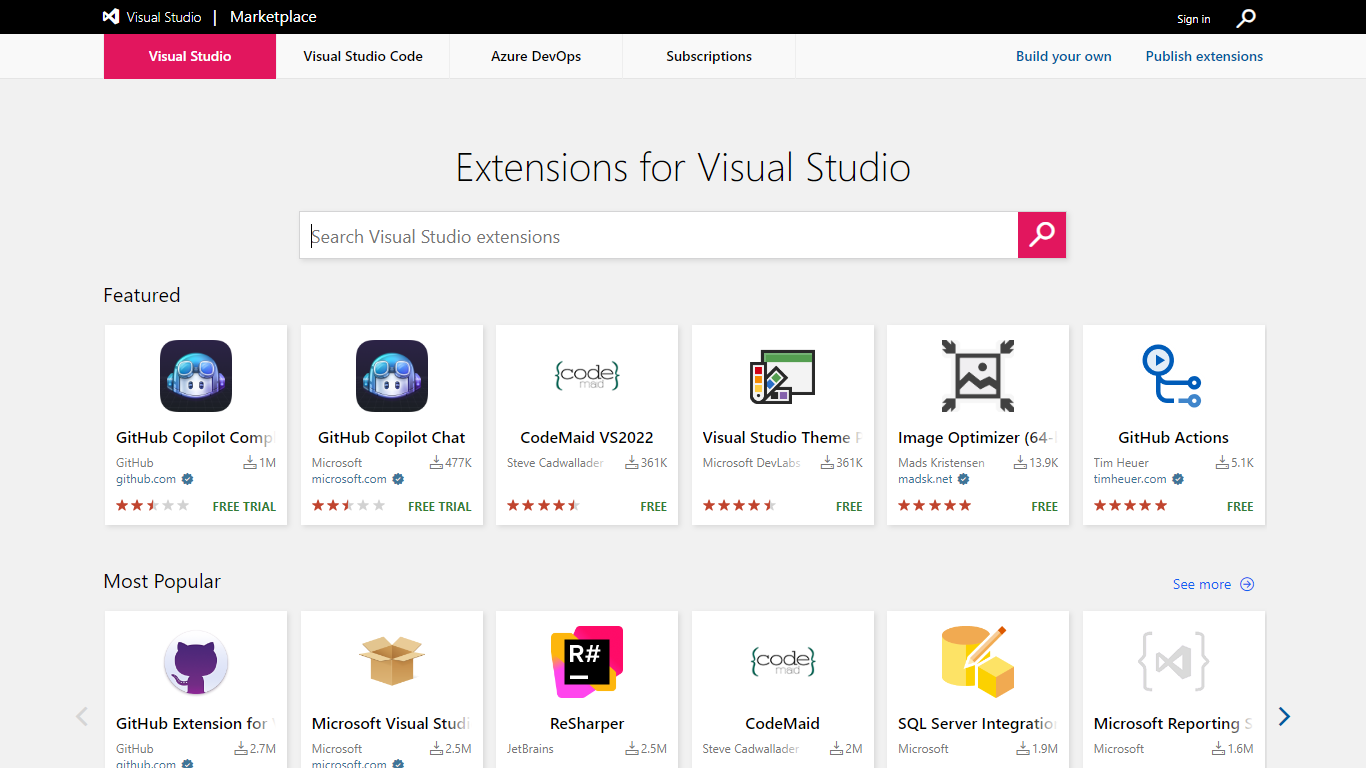
Task: Click the GitHub Actions workflow icon
Action: pyautogui.click(x=1173, y=376)
